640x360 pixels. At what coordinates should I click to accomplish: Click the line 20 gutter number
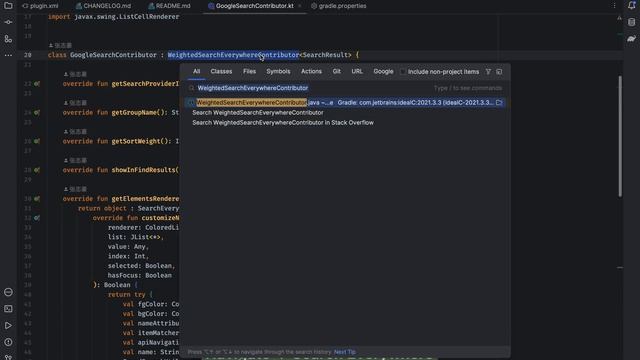point(28,55)
